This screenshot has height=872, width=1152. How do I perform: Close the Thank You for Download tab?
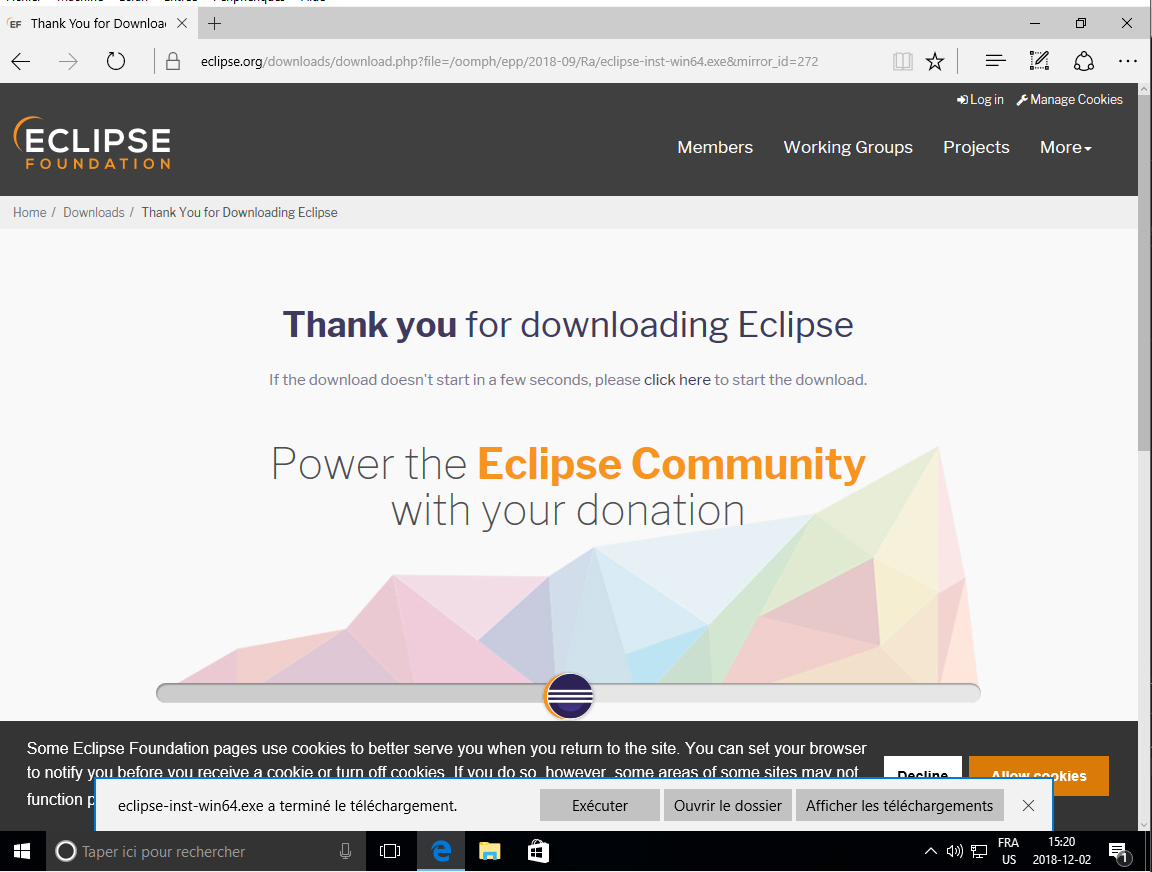point(182,24)
